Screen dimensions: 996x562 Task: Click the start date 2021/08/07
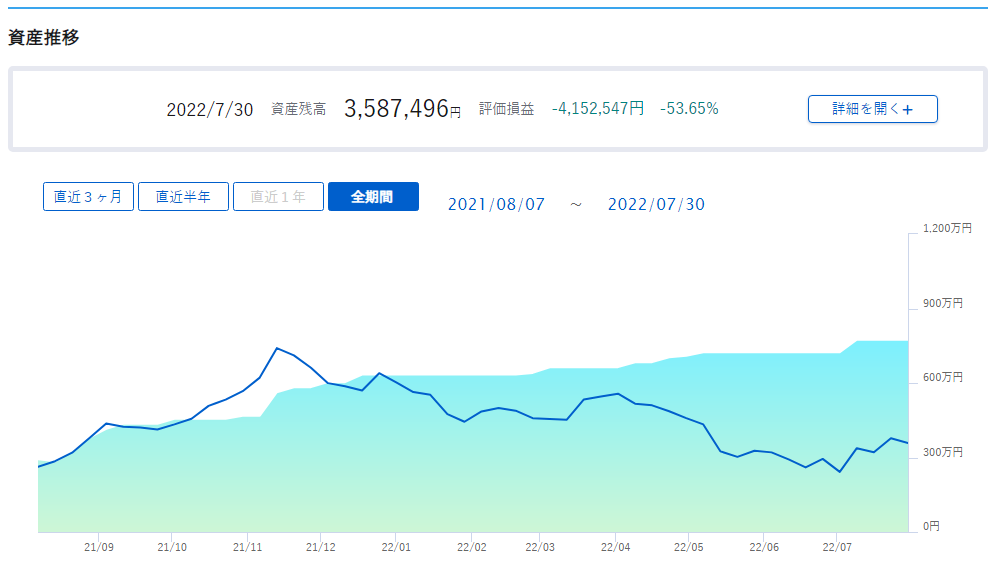496,204
